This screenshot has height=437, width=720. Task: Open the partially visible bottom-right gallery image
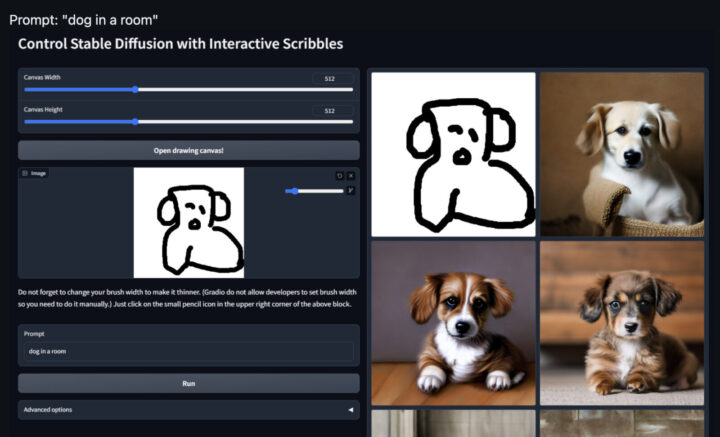click(623, 423)
